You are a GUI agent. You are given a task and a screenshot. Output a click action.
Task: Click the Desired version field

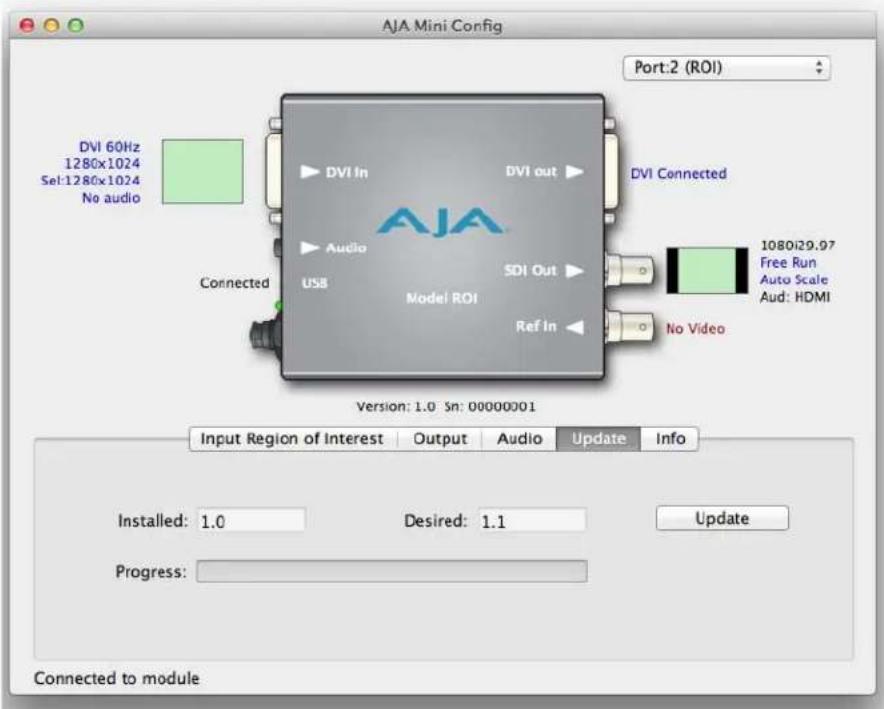tap(532, 520)
